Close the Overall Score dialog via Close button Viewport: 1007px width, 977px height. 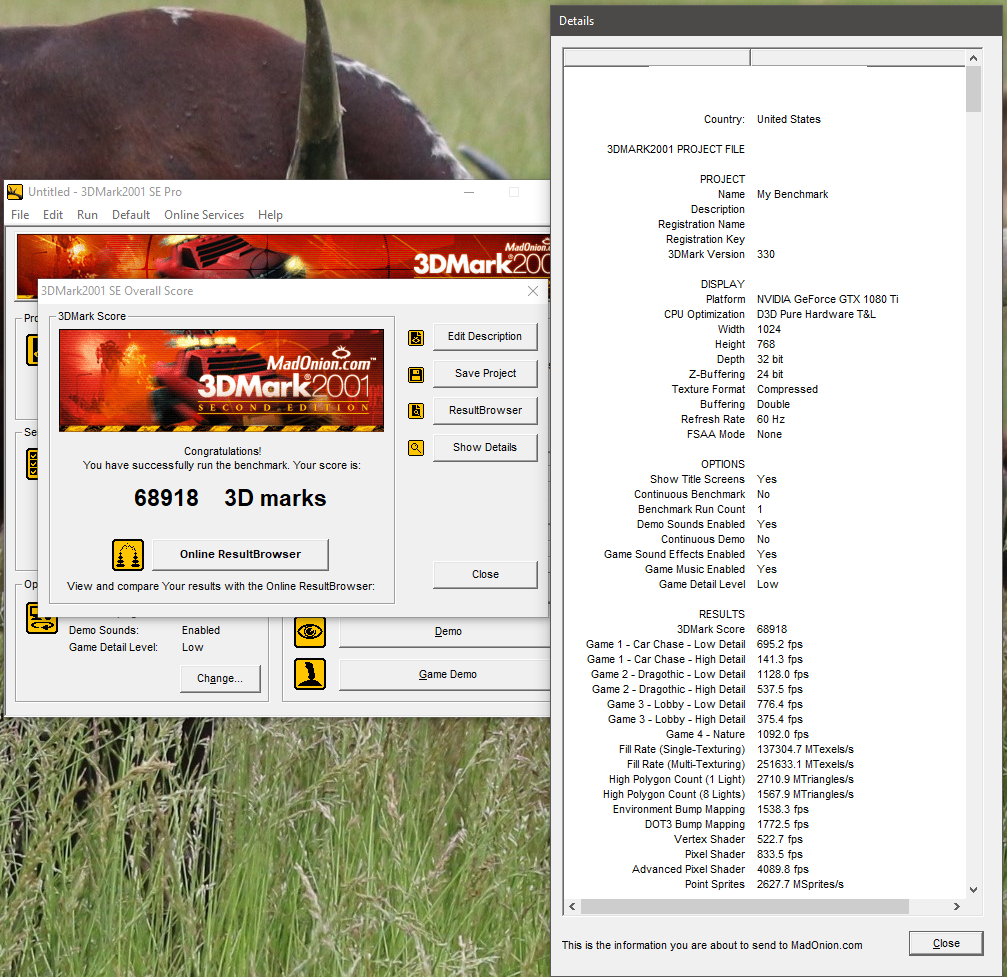point(485,574)
